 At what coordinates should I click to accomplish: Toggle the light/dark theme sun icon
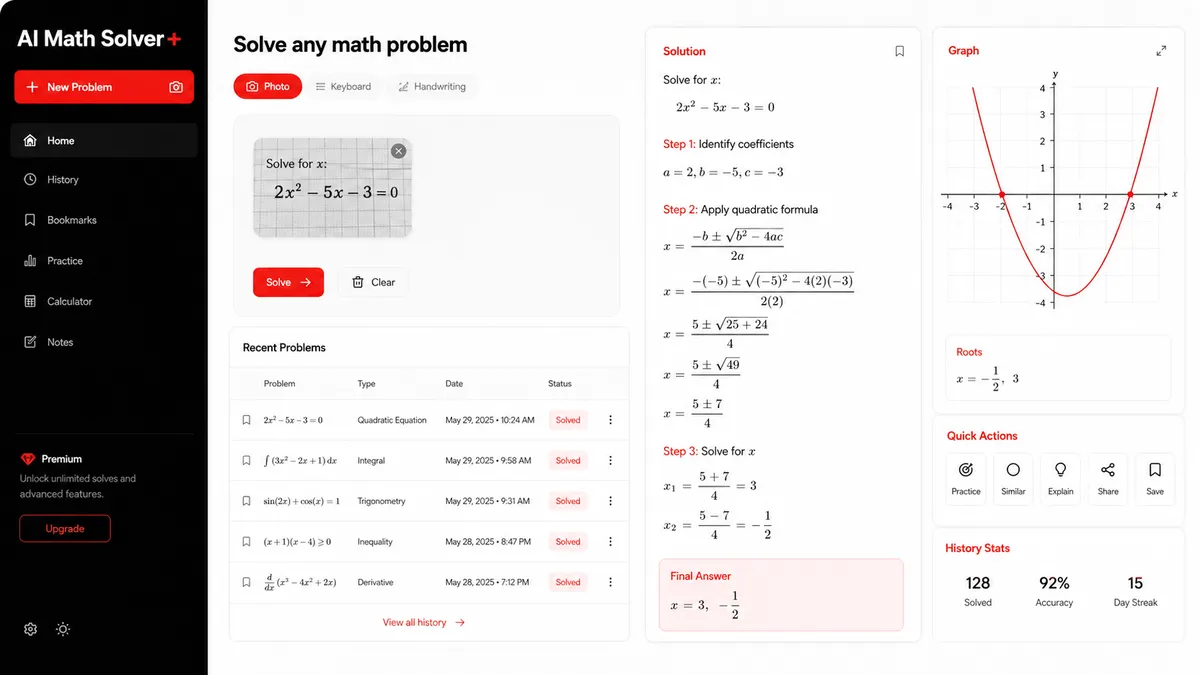[x=63, y=629]
